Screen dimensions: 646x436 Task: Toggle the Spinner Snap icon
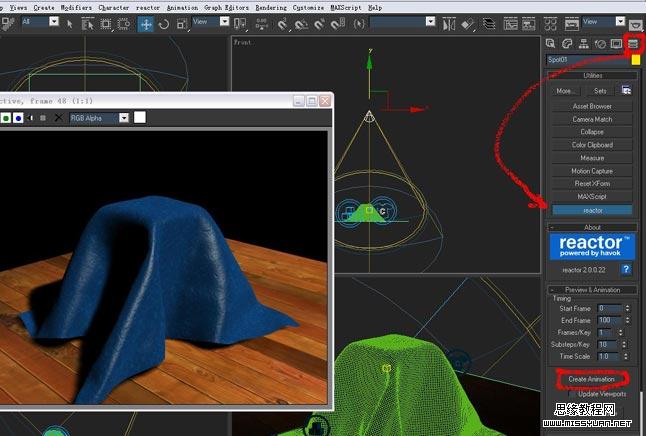338,24
